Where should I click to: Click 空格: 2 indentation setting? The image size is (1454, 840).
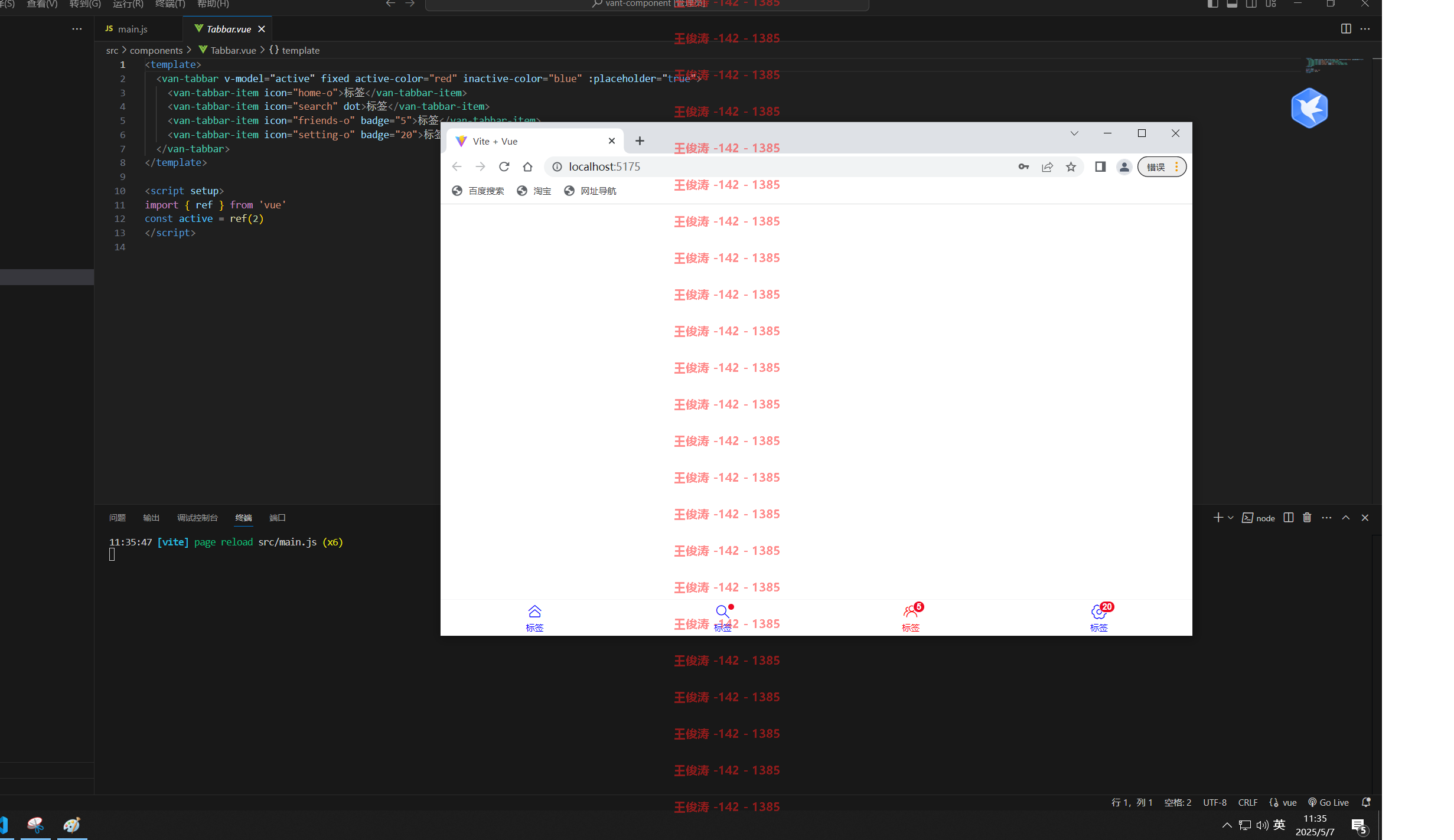click(x=1178, y=803)
